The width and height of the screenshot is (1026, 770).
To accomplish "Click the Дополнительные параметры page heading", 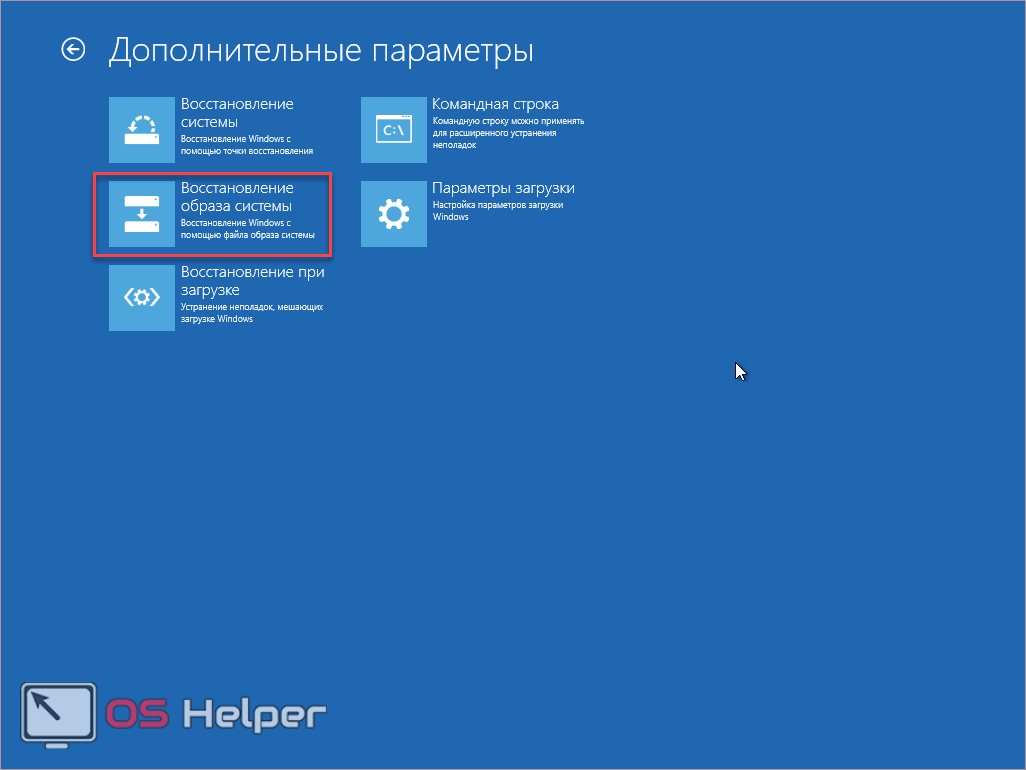I will tap(321, 51).
